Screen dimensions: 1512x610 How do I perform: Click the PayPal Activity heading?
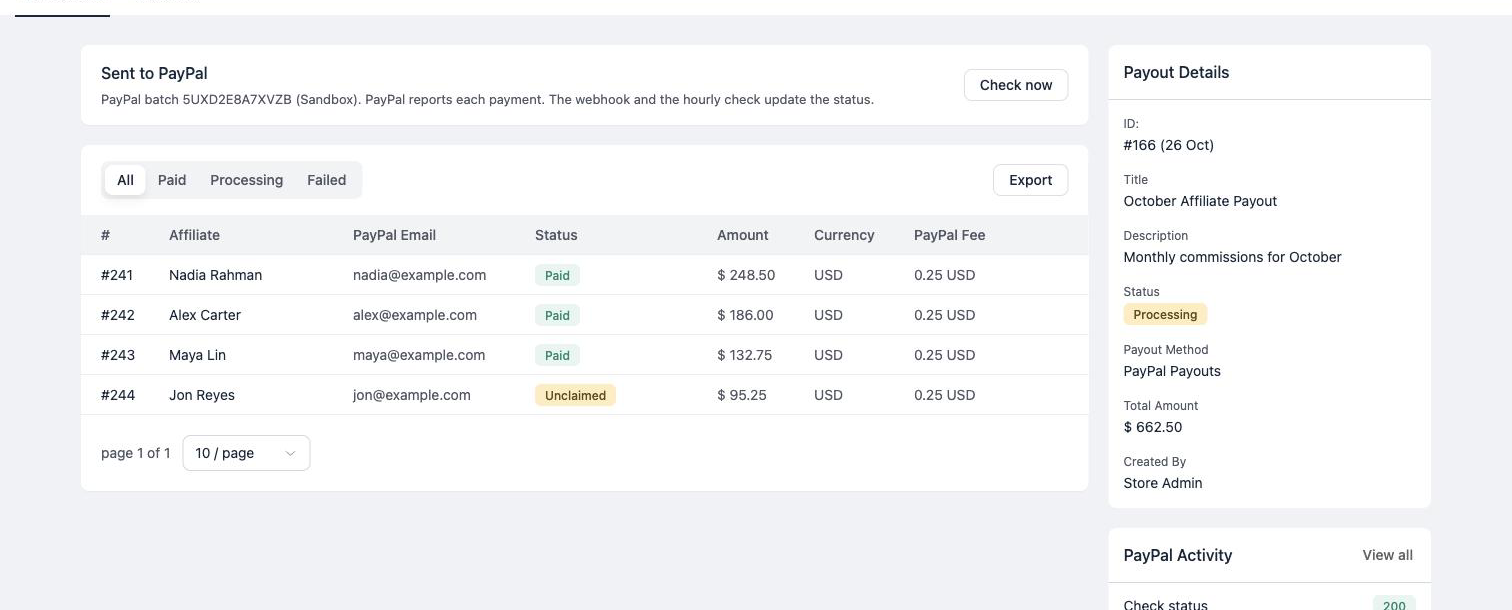[x=1177, y=555]
